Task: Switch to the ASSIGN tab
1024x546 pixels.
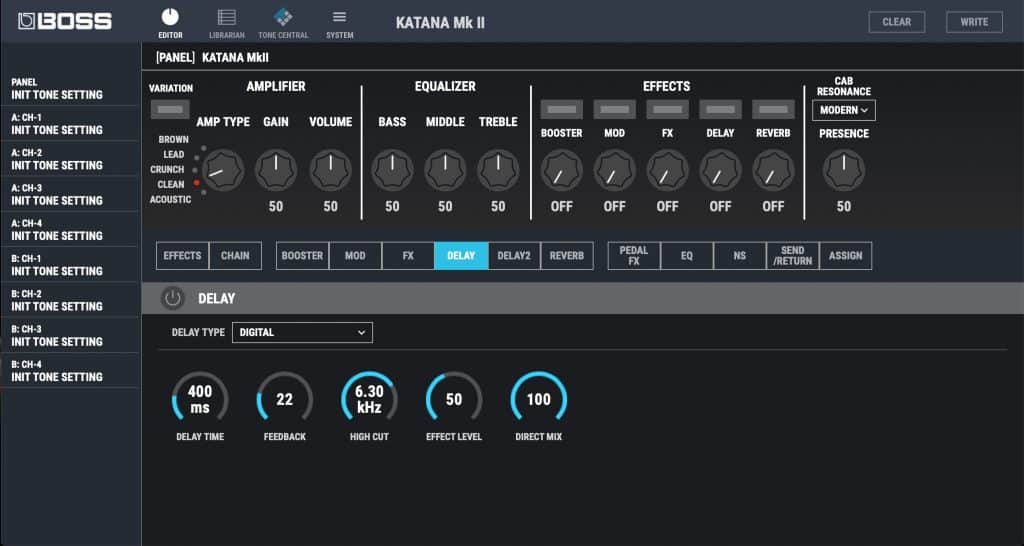Action: [x=846, y=256]
